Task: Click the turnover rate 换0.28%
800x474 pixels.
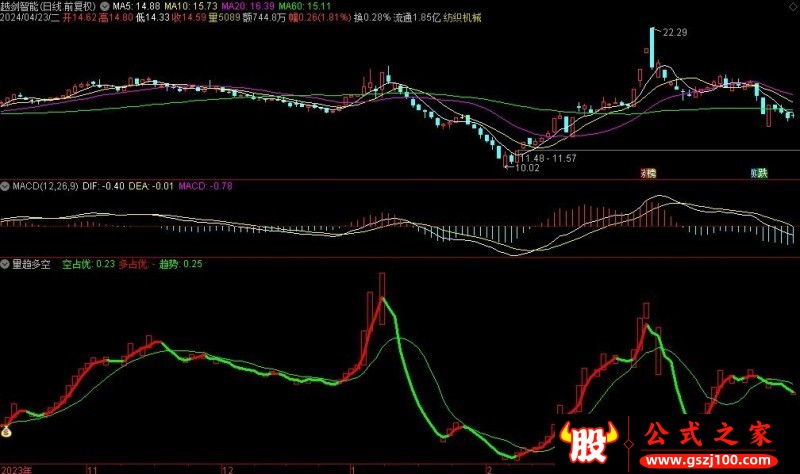Action: click(372, 18)
